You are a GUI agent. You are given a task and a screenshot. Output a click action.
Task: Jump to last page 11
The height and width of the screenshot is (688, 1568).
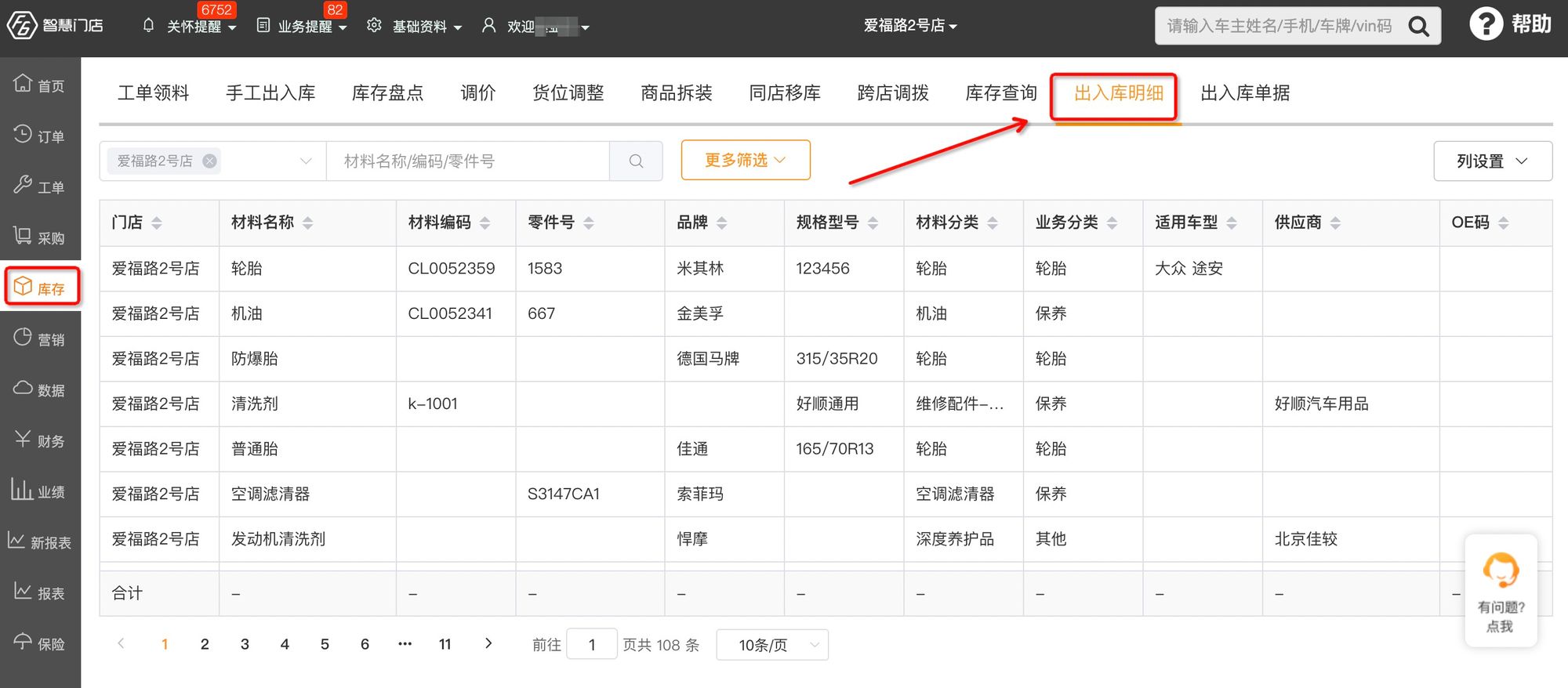click(x=445, y=644)
